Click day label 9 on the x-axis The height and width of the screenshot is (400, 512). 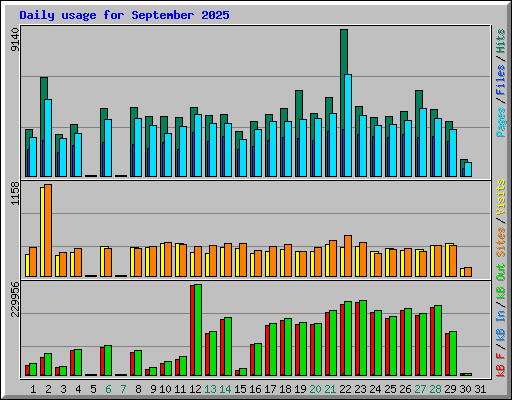153,389
